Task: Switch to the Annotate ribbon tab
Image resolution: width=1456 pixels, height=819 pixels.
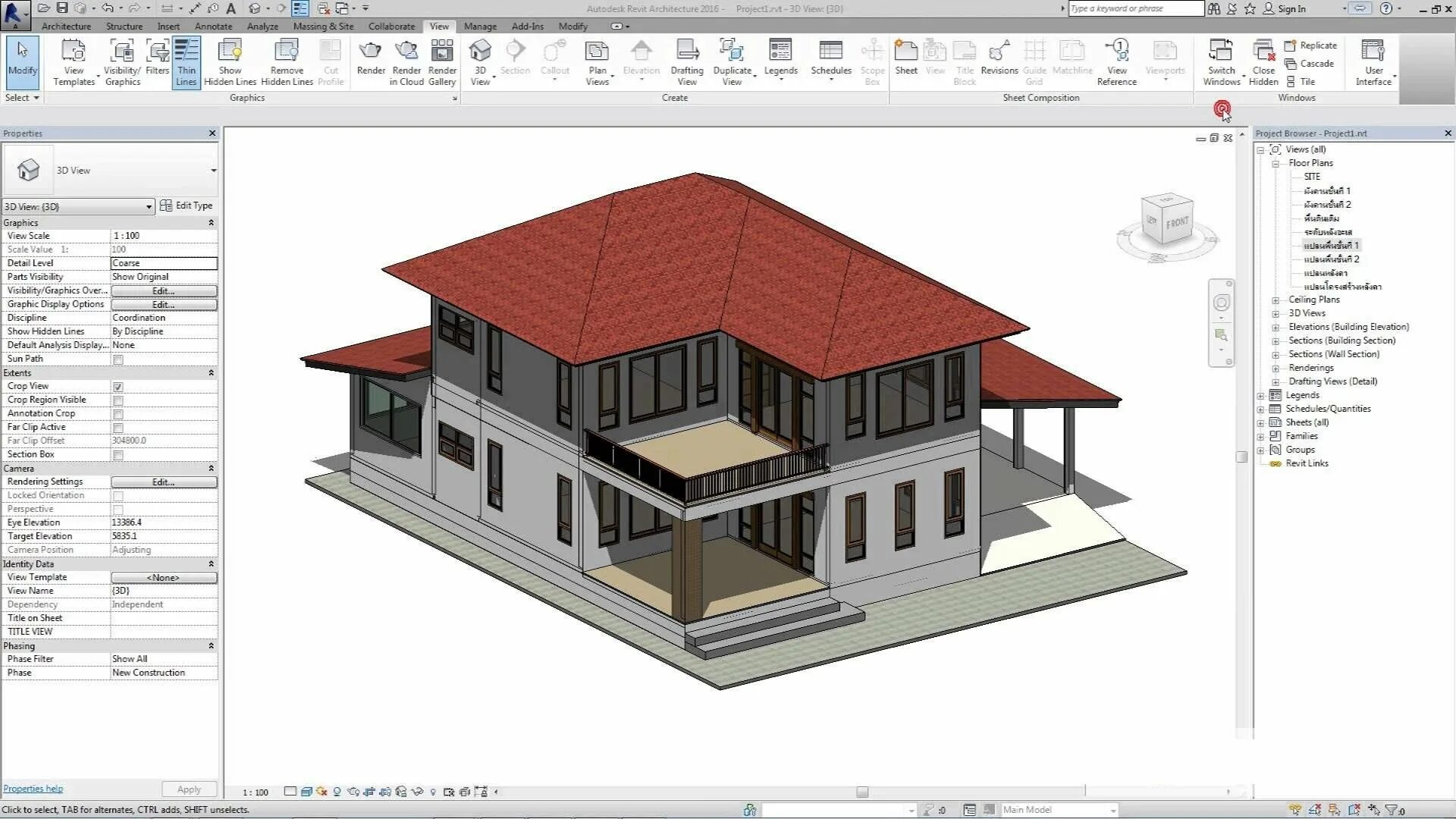Action: point(213,27)
